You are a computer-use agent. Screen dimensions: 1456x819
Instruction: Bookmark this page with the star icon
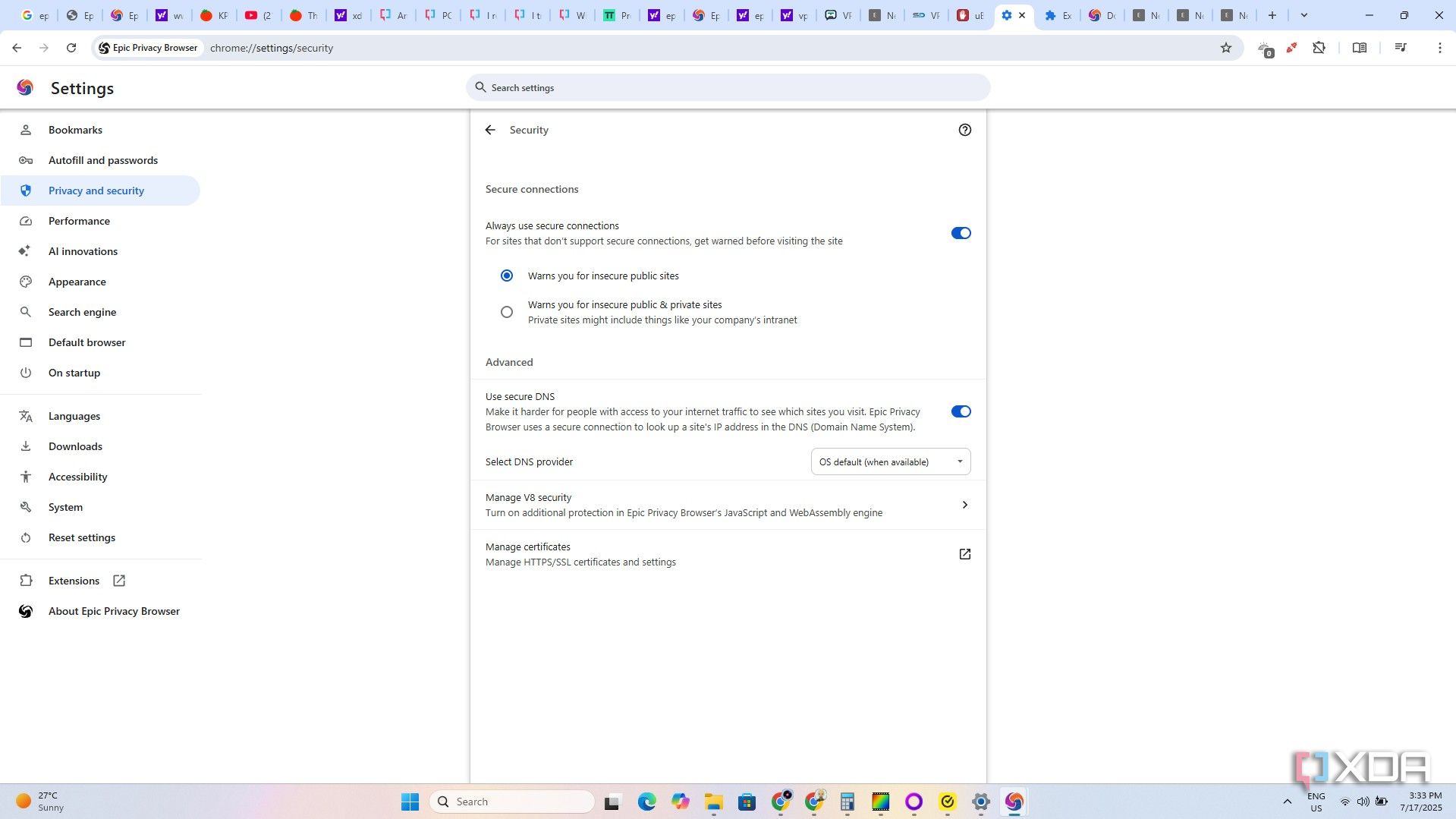1225,48
